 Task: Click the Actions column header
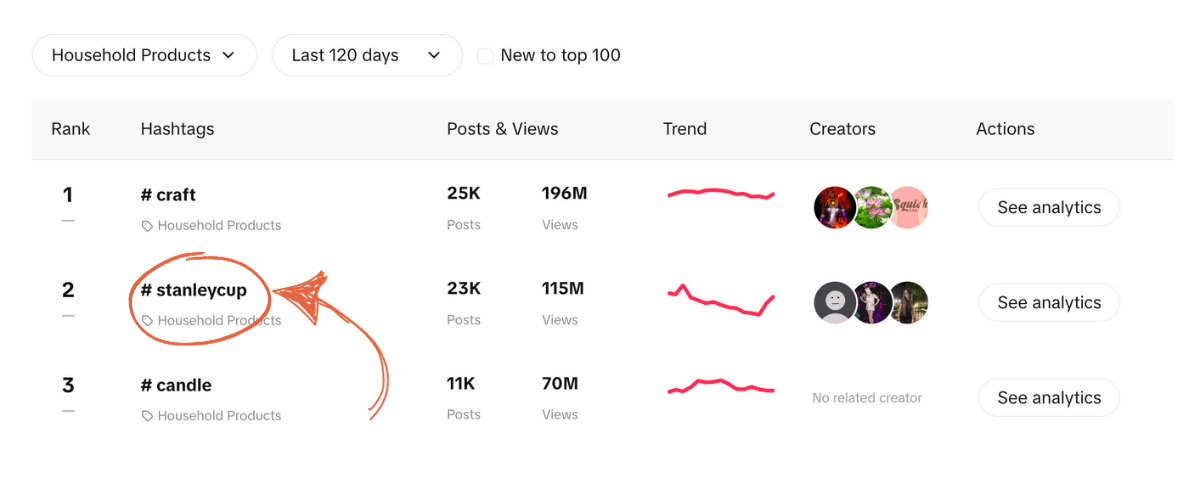click(1005, 128)
